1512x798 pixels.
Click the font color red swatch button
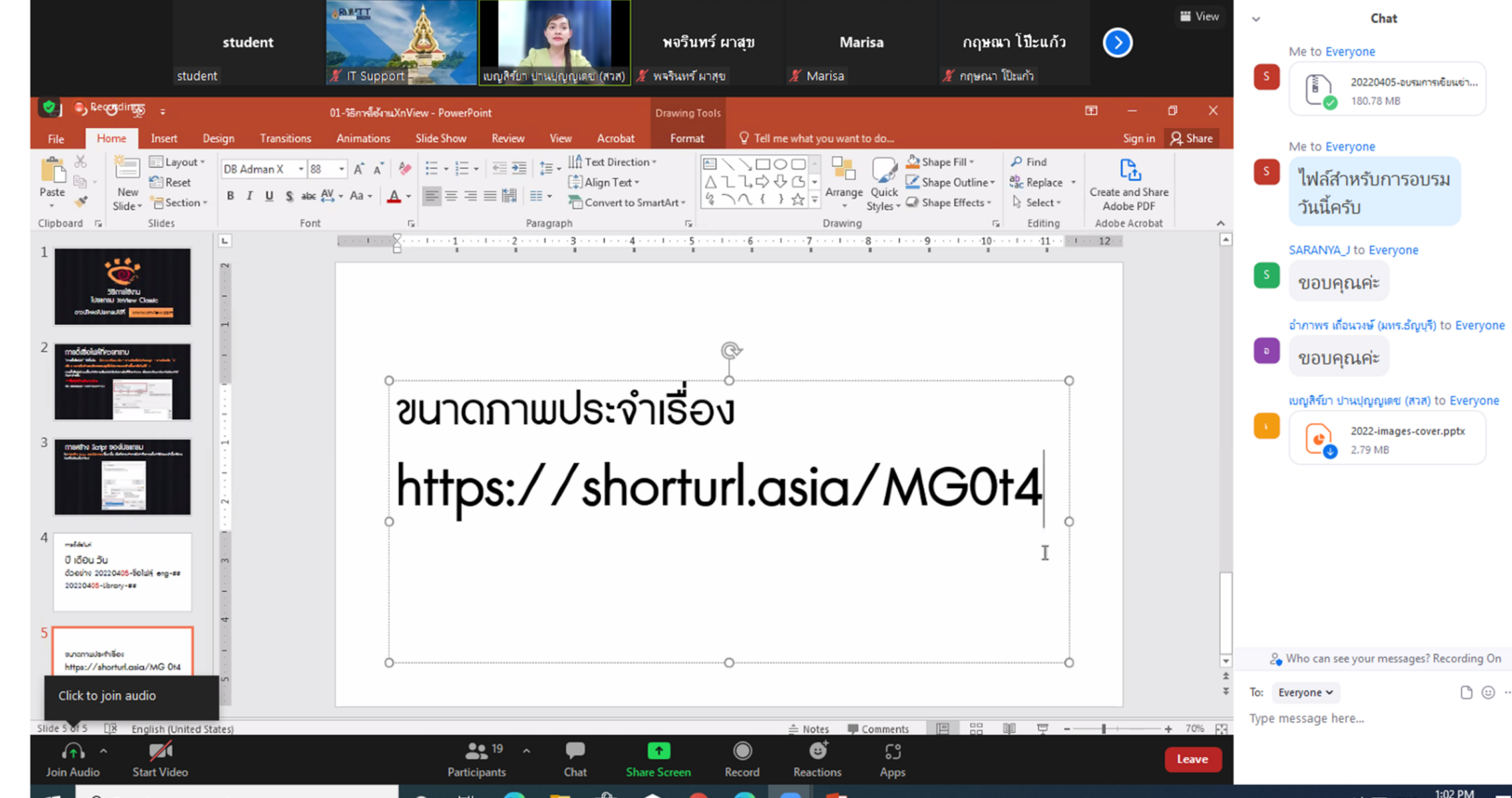coord(394,197)
